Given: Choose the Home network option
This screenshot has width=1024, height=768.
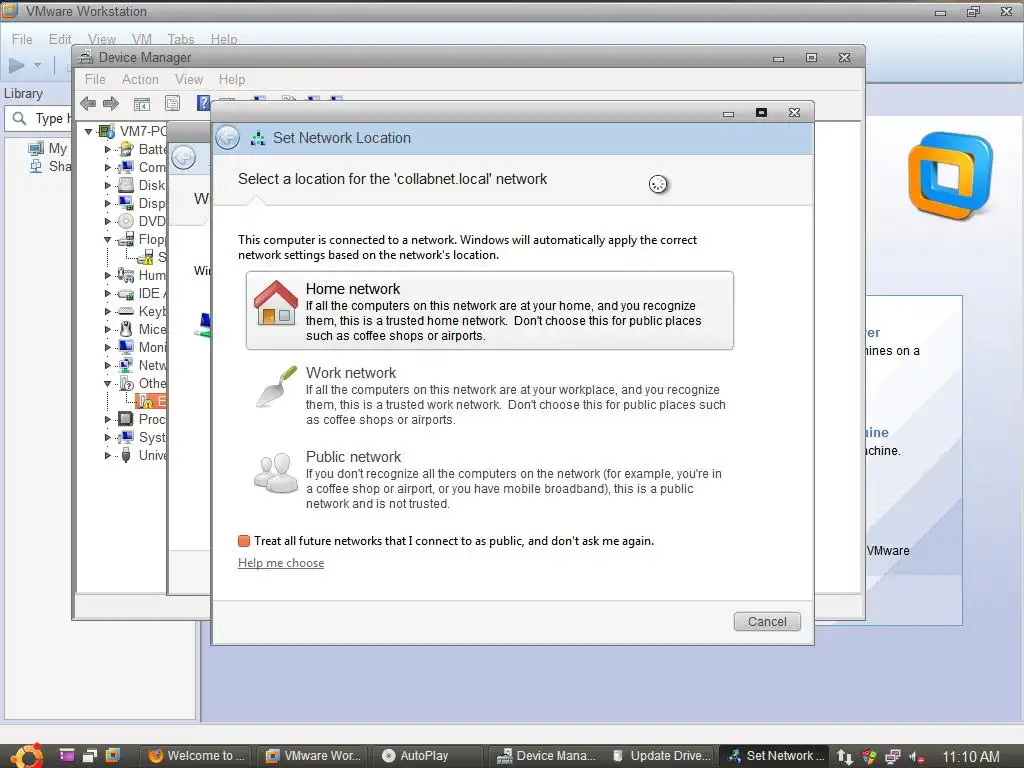Looking at the screenshot, I should (x=489, y=310).
